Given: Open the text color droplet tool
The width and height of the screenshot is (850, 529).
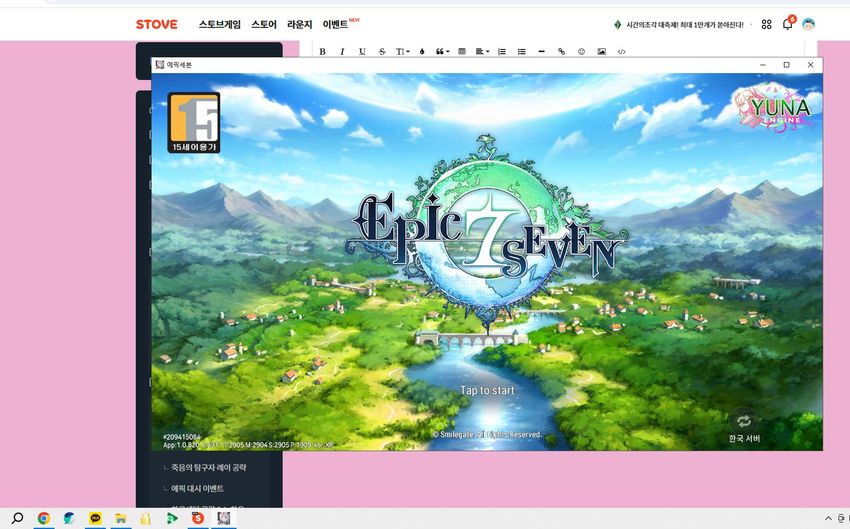Looking at the screenshot, I should (422, 51).
